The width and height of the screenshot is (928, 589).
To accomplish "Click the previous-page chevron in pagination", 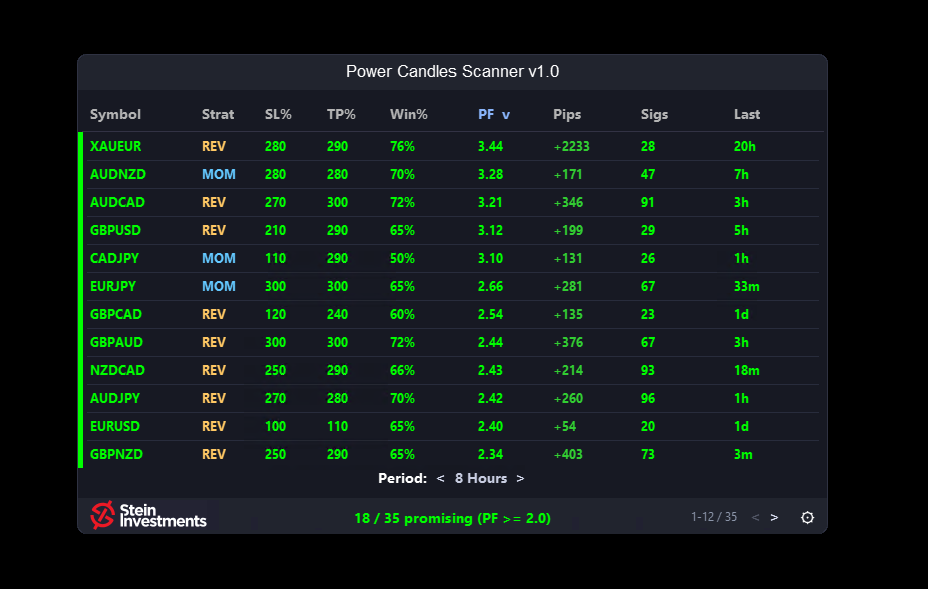I will click(755, 517).
